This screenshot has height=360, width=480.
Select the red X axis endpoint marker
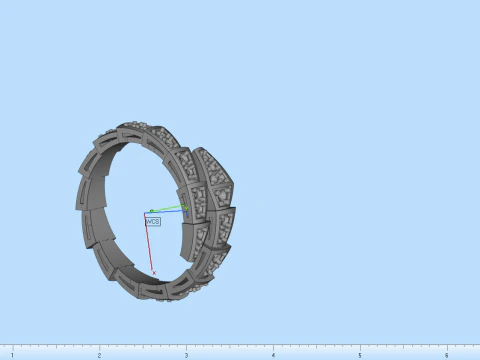tap(154, 273)
